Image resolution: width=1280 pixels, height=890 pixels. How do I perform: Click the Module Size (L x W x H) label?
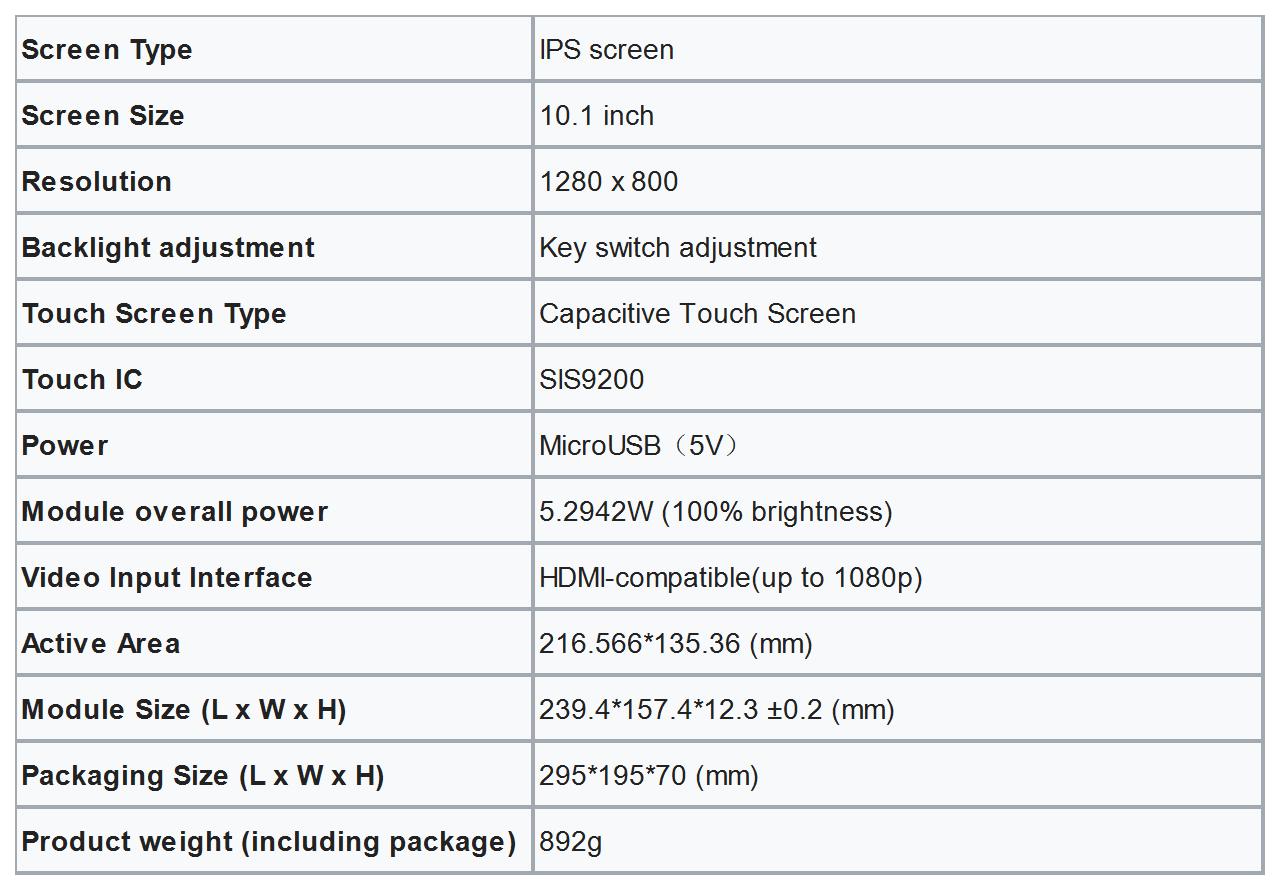click(x=184, y=710)
